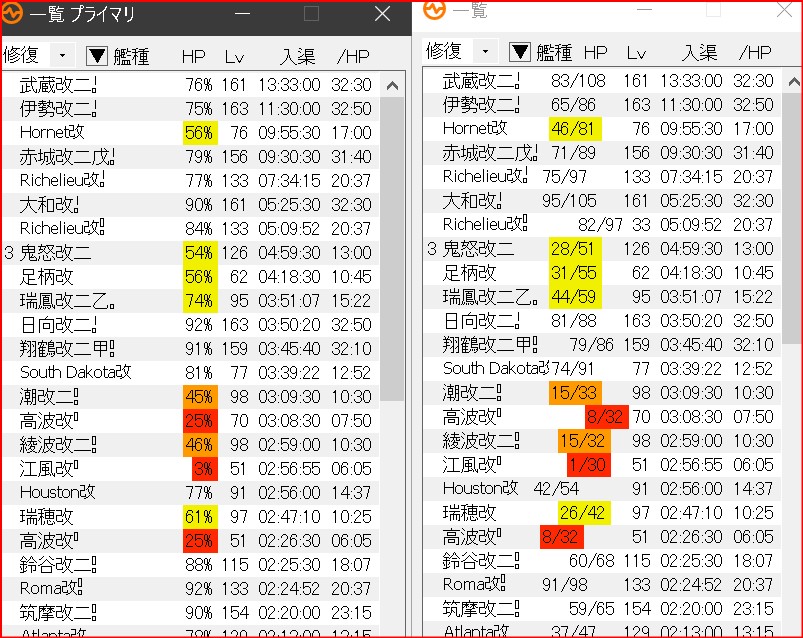Sort by 入渠 column in the プライマリ window
803x638 pixels.
pos(297,56)
